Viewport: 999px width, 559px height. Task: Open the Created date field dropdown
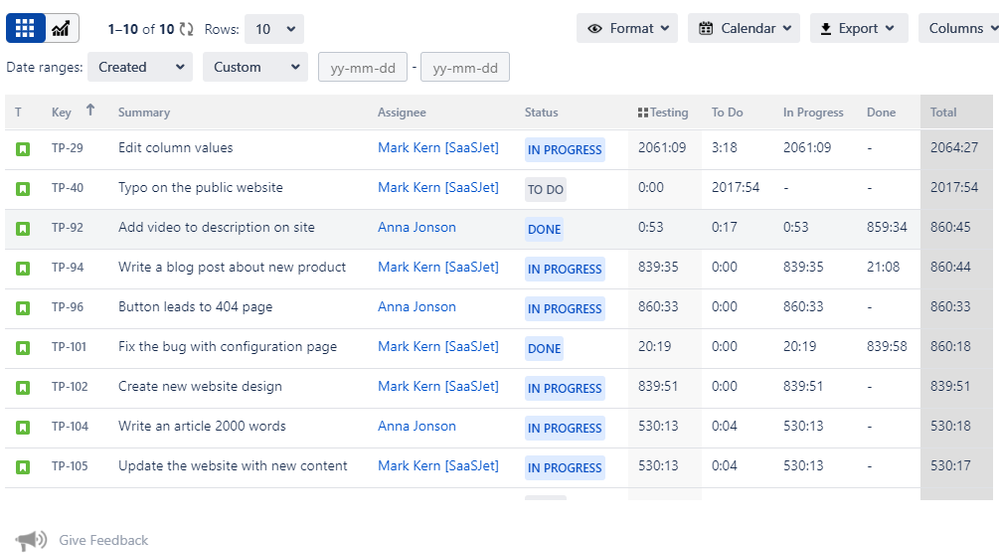(x=140, y=67)
